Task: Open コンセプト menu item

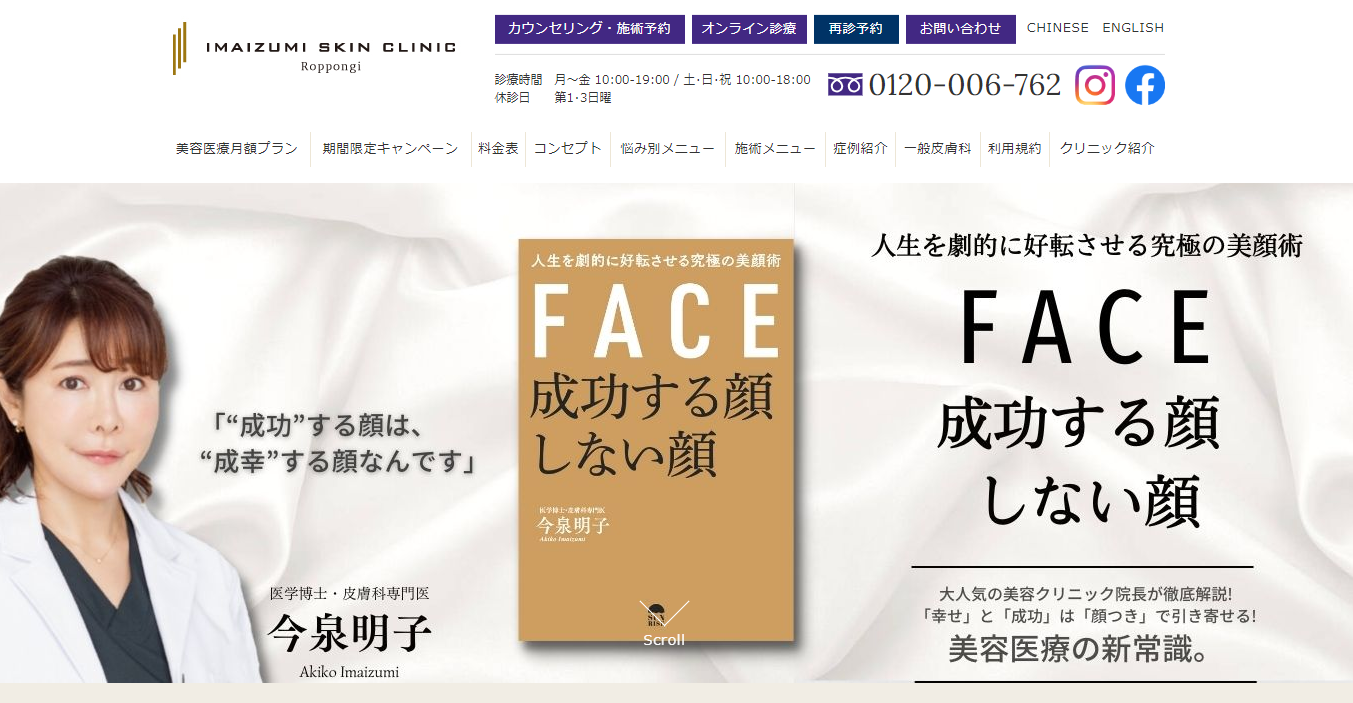Action: click(567, 148)
